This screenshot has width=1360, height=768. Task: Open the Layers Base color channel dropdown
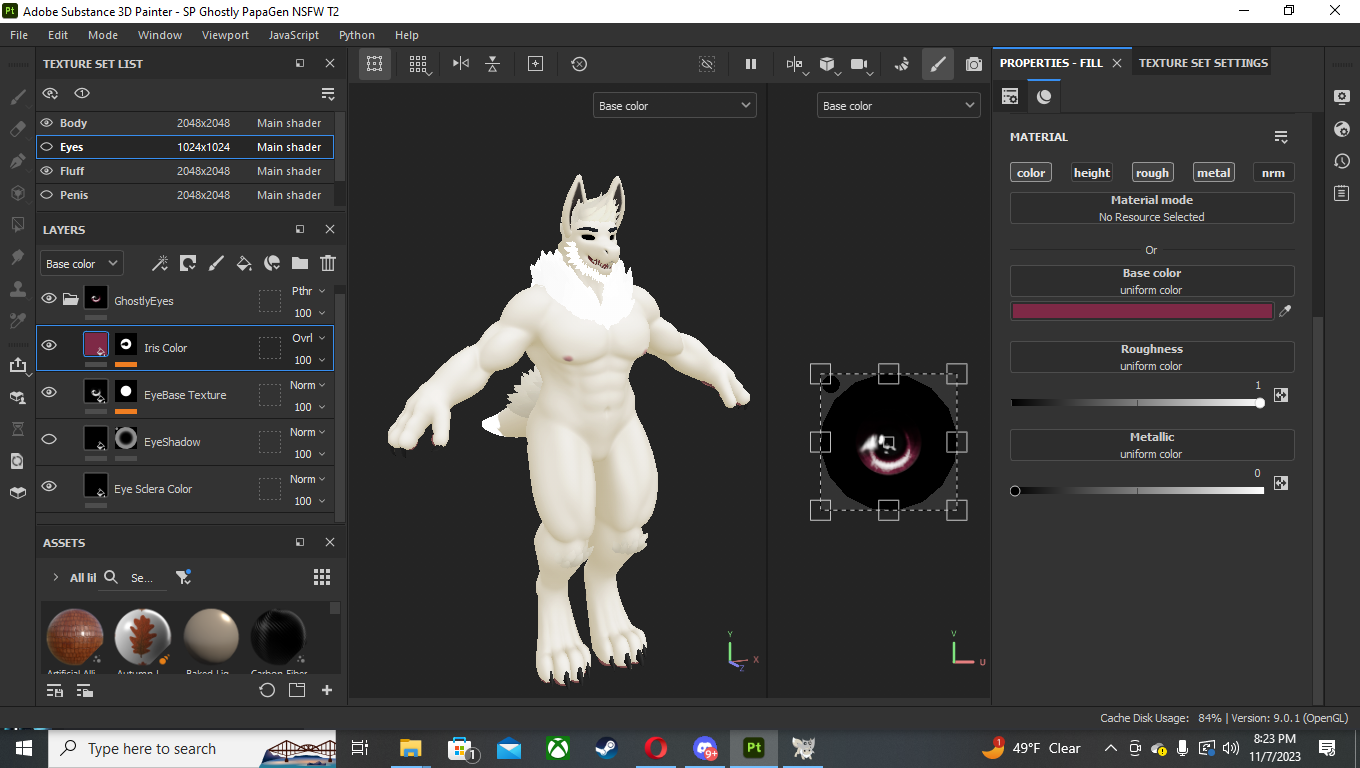point(82,264)
